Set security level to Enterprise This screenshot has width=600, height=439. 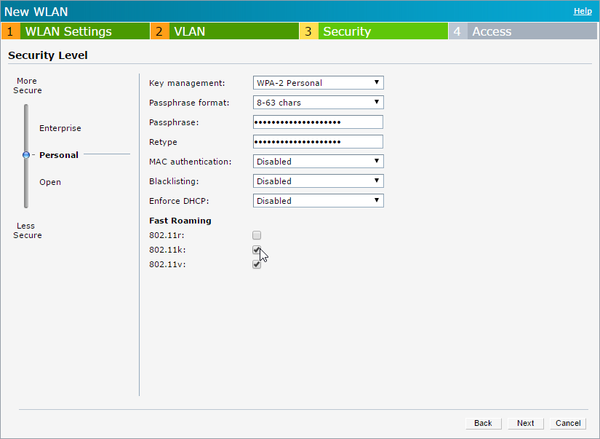pyautogui.click(x=60, y=128)
